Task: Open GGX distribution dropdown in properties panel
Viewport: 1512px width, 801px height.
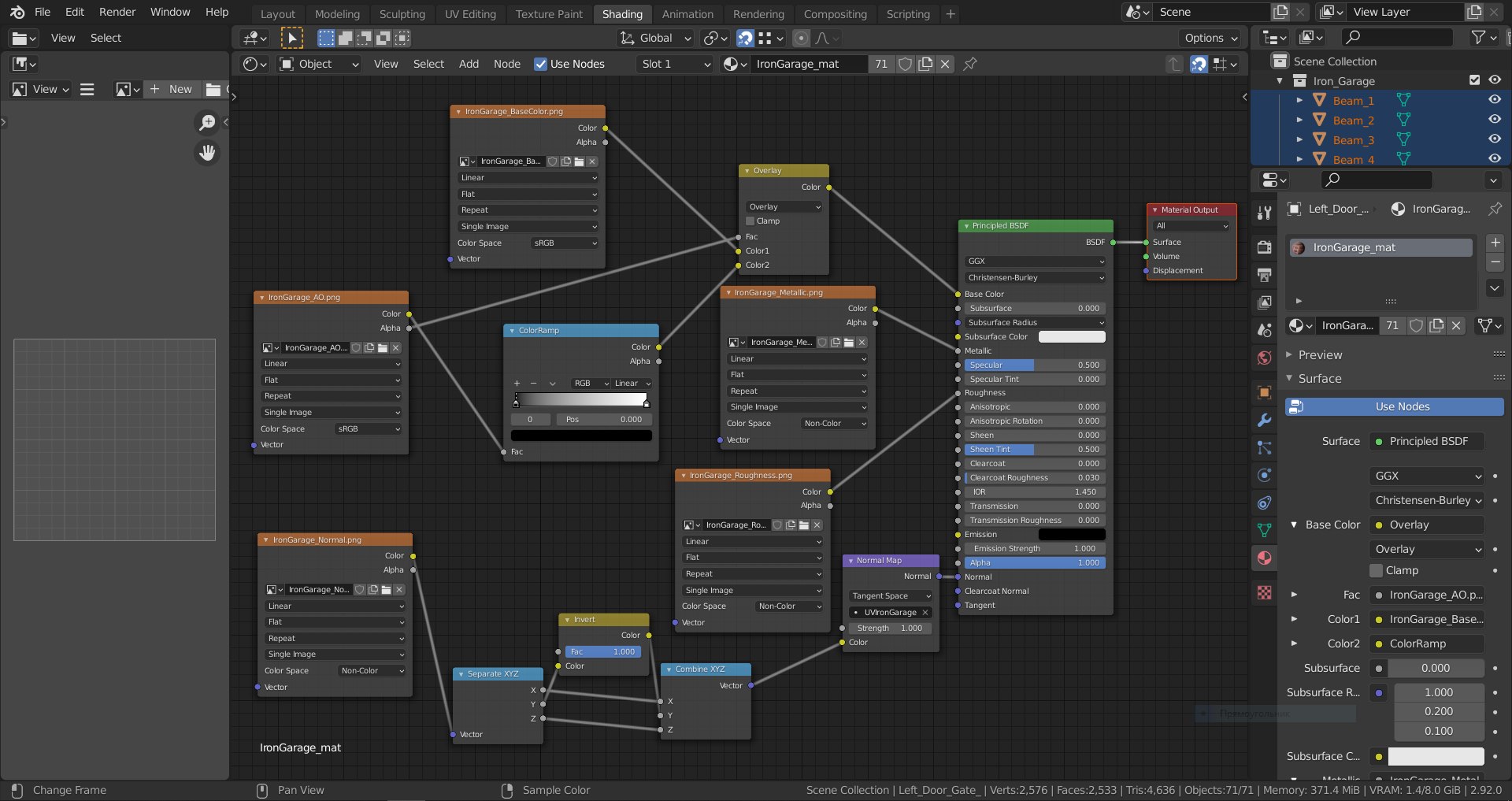Action: [x=1427, y=476]
